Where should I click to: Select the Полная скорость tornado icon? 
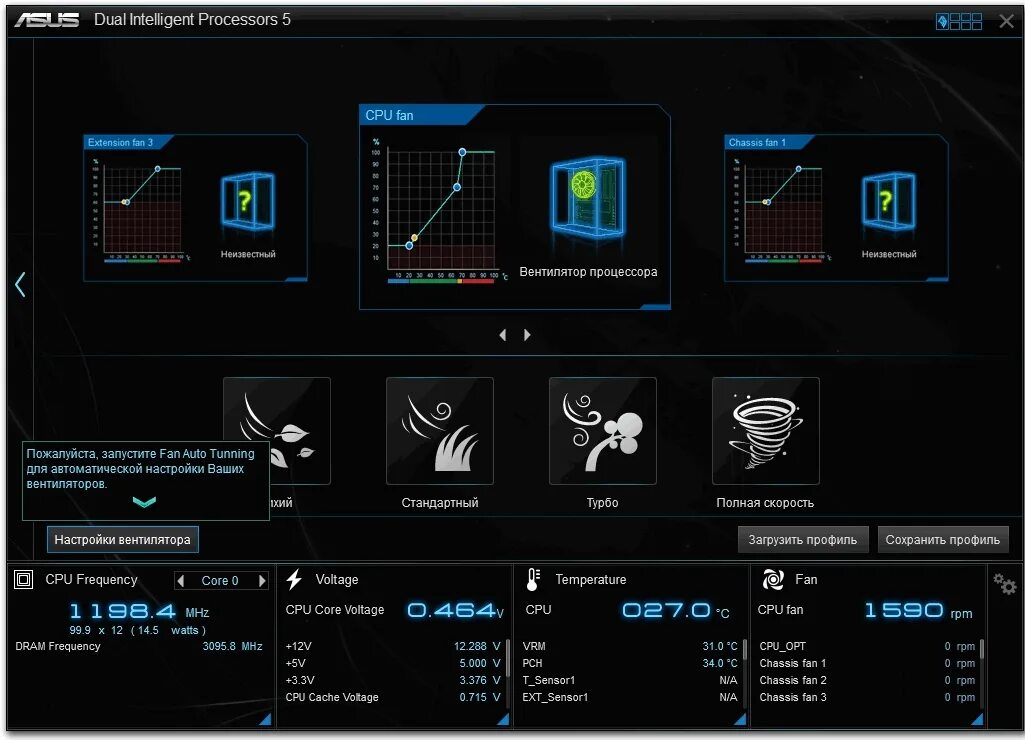pyautogui.click(x=765, y=431)
